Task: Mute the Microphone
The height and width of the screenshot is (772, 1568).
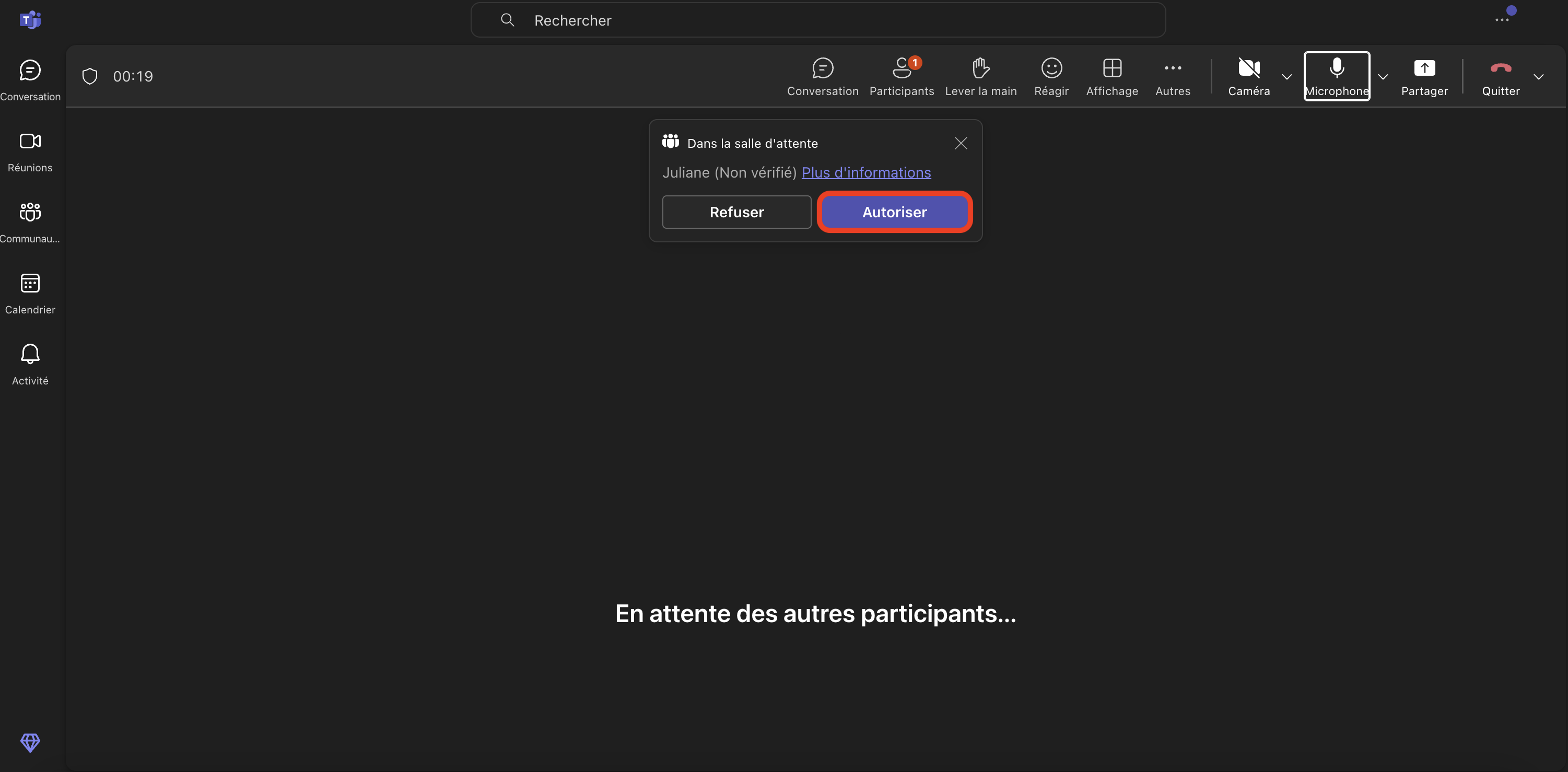Action: click(1336, 76)
